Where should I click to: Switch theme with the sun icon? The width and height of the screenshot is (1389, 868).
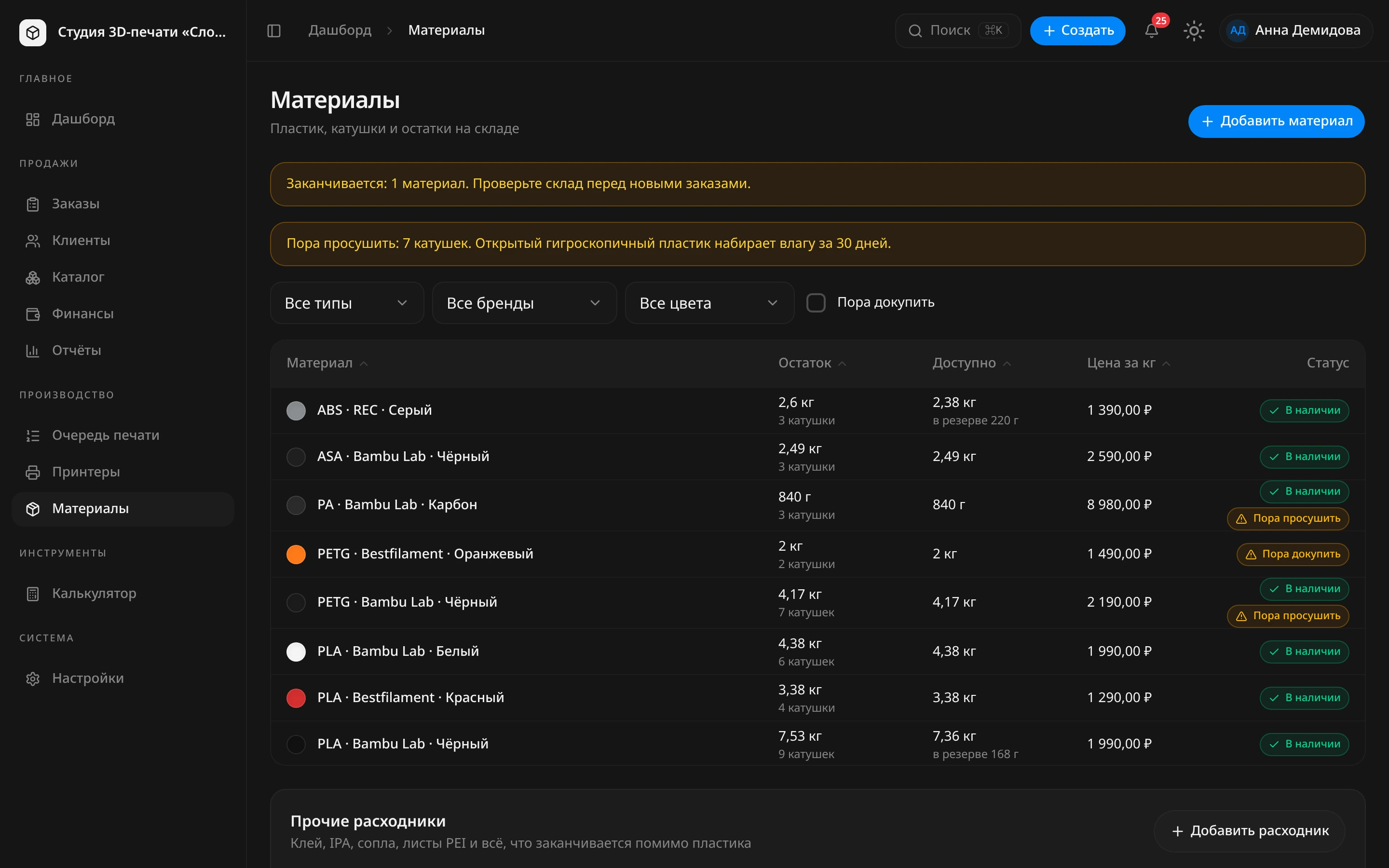[x=1194, y=30]
